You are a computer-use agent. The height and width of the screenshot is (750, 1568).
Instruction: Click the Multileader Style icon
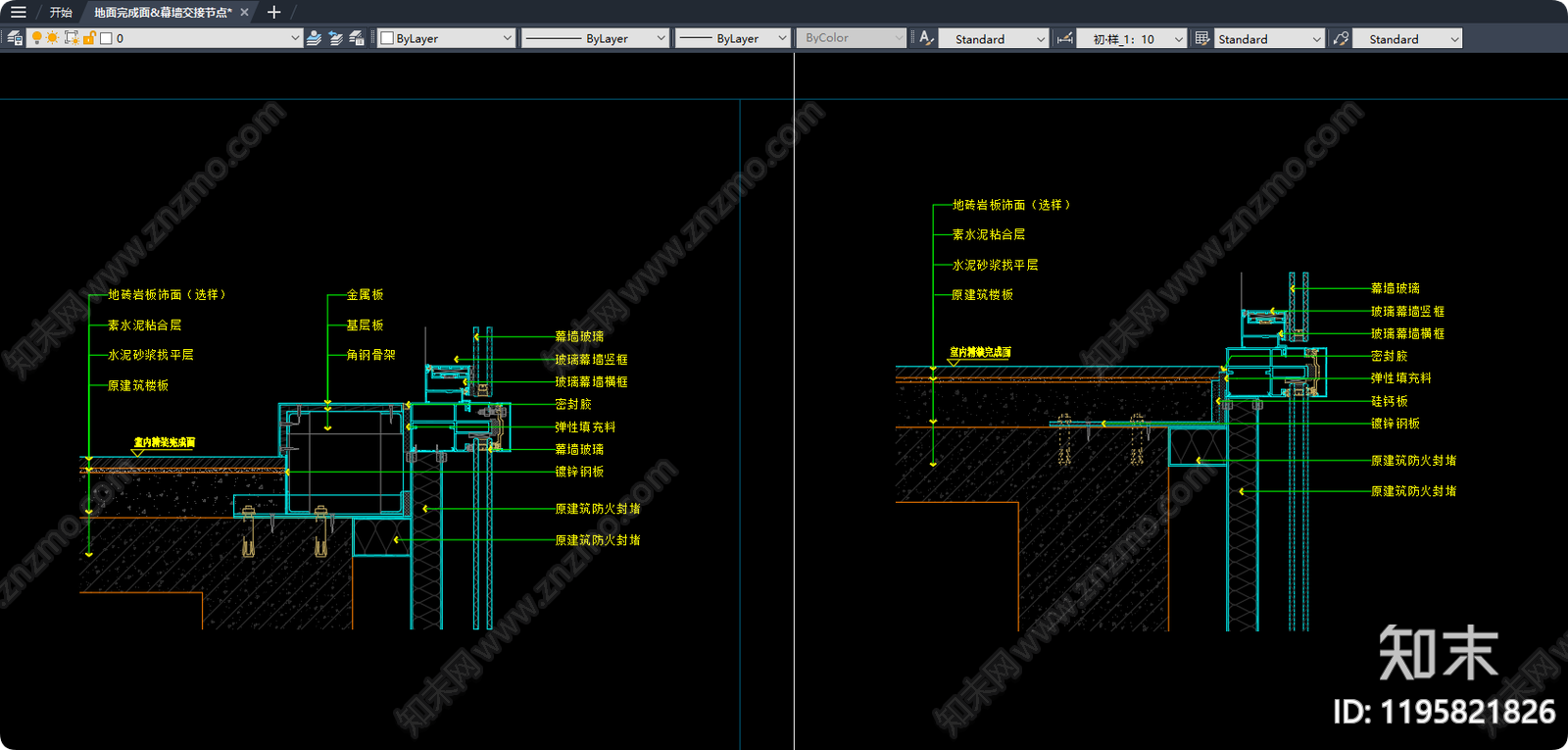1341,38
